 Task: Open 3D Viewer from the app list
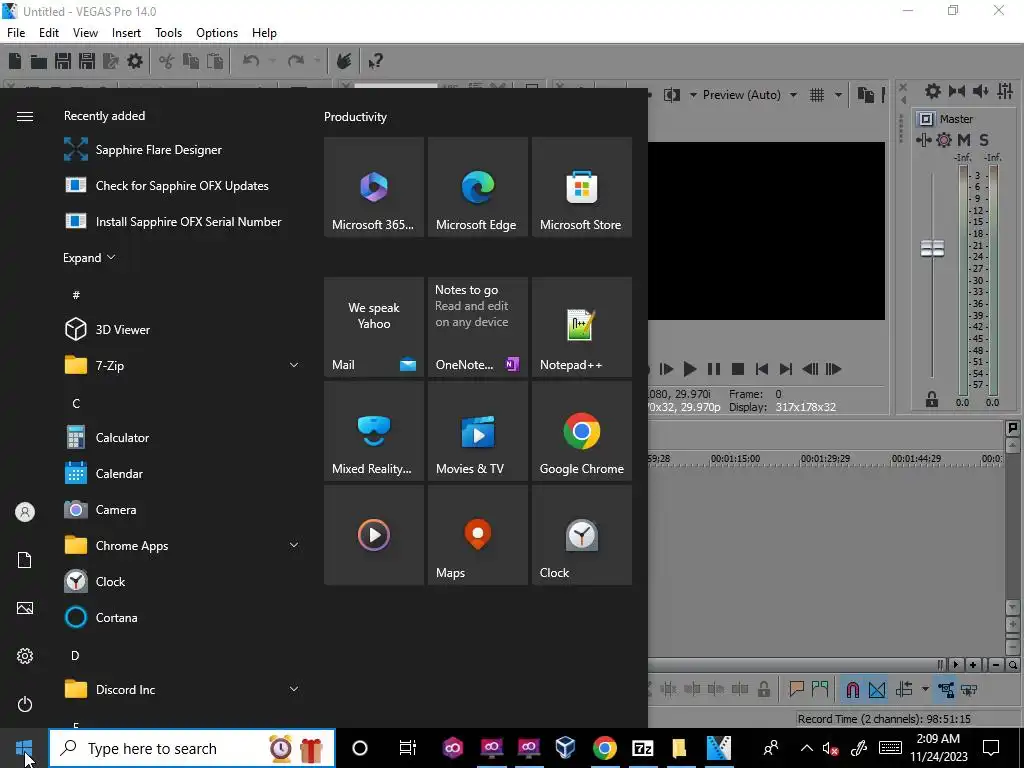[x=183, y=329]
